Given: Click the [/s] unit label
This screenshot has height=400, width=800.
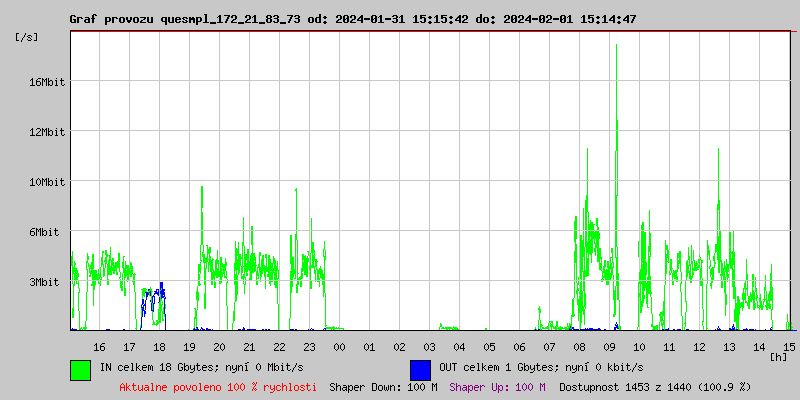Looking at the screenshot, I should tap(27, 37).
